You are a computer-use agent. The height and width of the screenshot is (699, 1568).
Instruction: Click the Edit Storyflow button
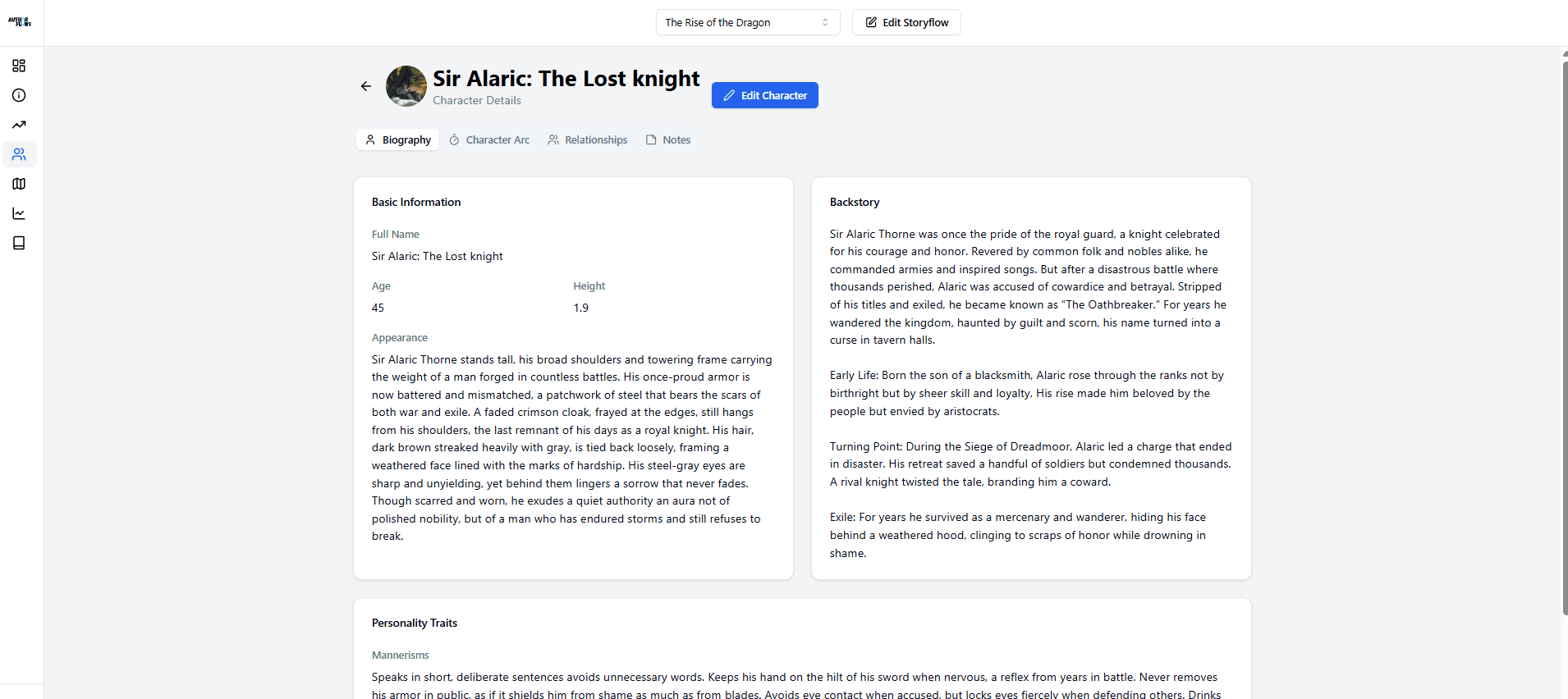pos(906,22)
